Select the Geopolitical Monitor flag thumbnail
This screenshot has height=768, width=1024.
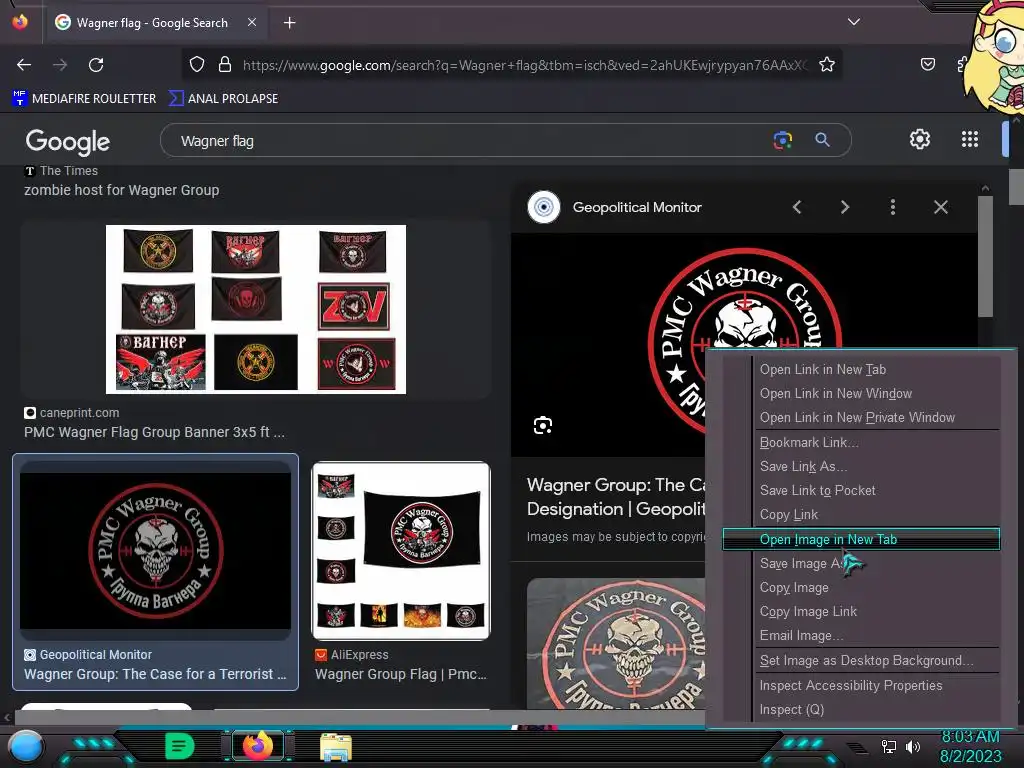(x=155, y=549)
